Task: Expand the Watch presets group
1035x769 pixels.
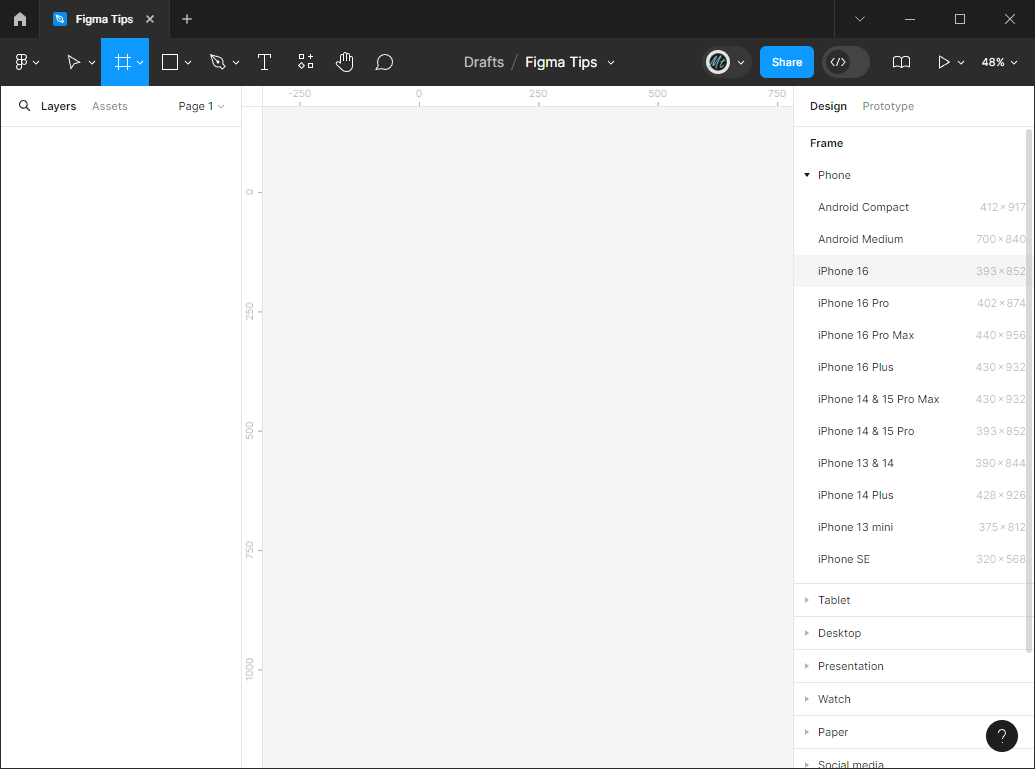Action: tap(807, 699)
